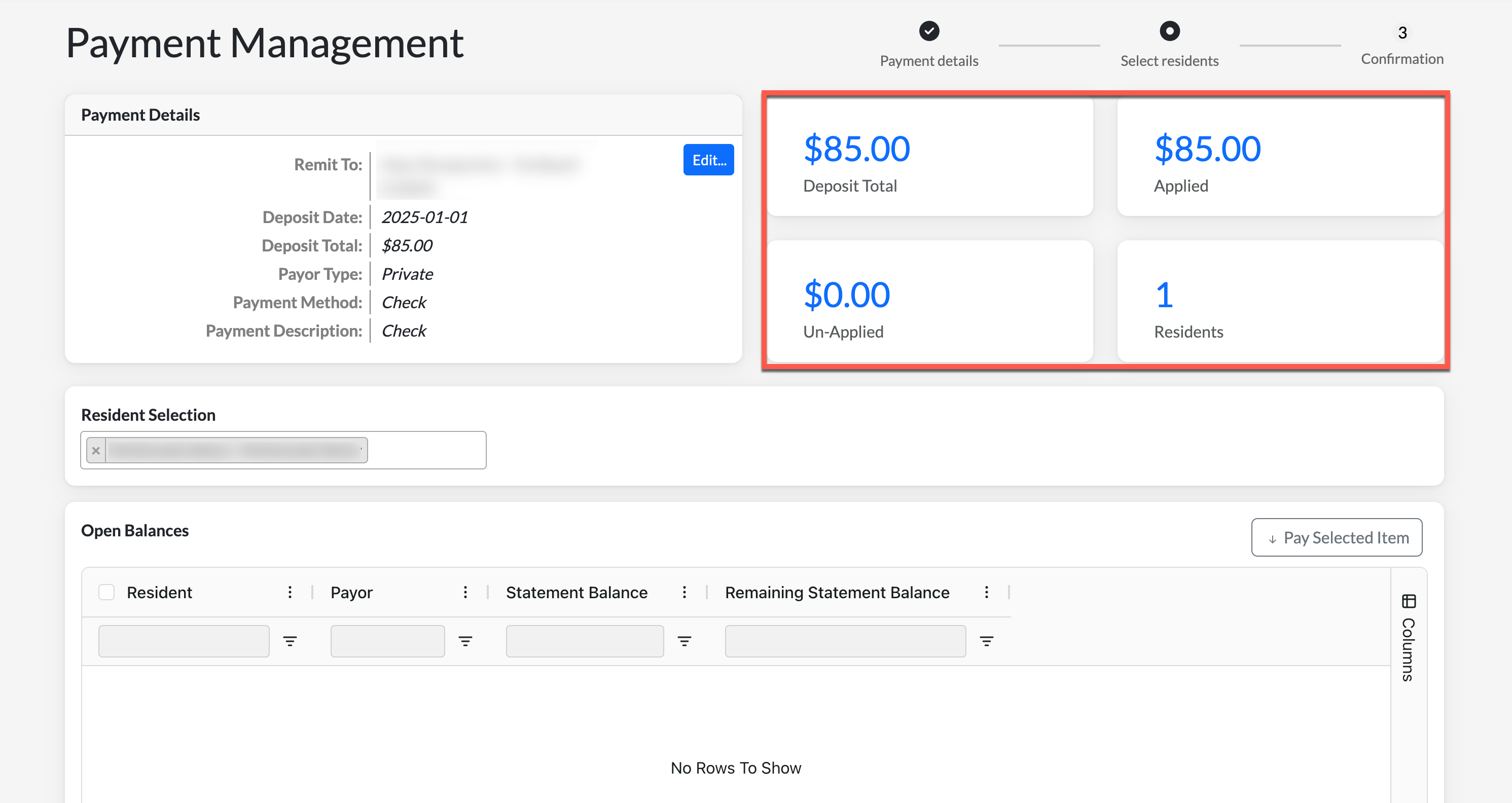Click the Statement Balance filter icon
1512x803 pixels.
685,641
